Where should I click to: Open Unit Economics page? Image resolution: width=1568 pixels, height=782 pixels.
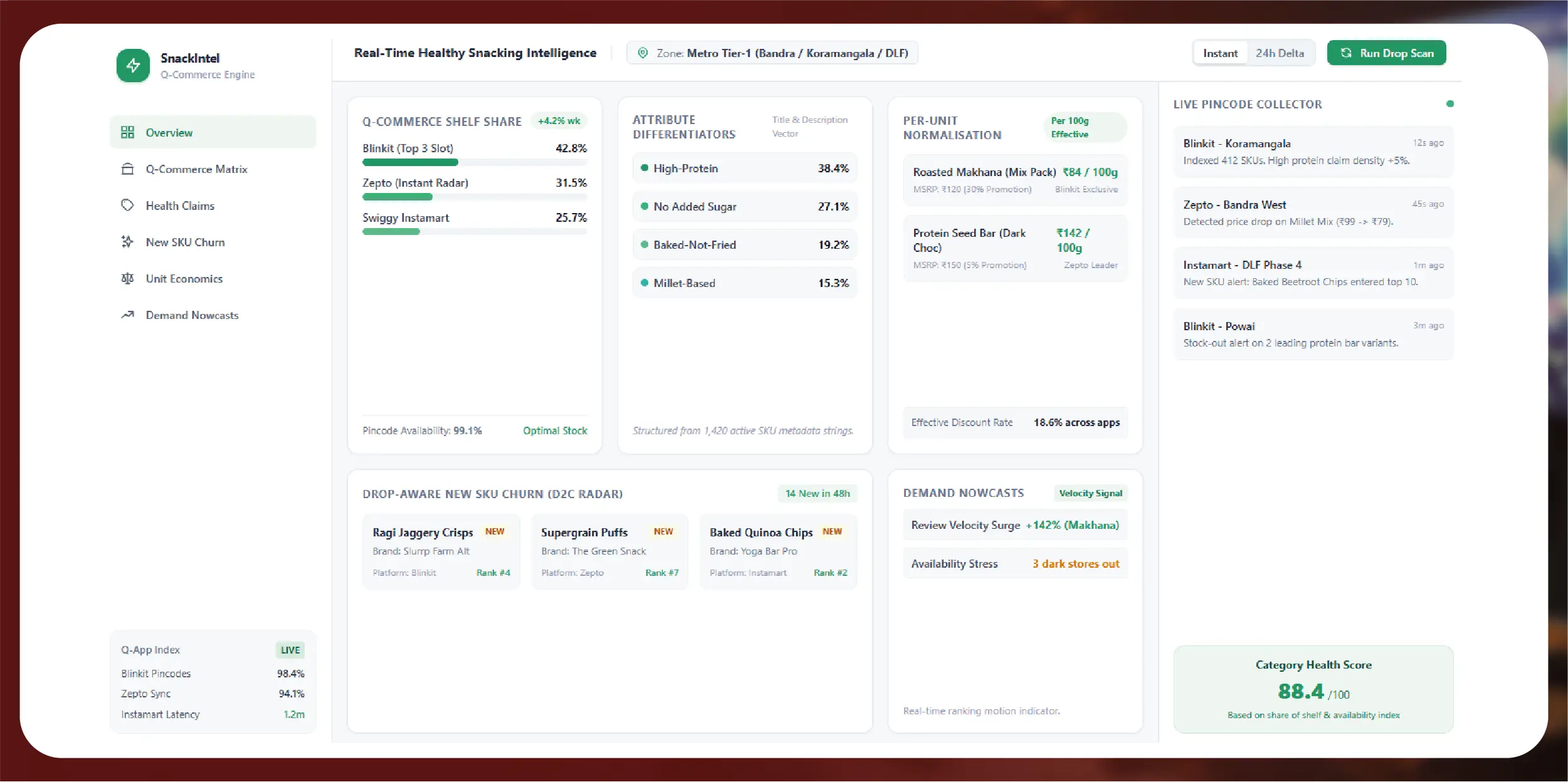pos(213,278)
